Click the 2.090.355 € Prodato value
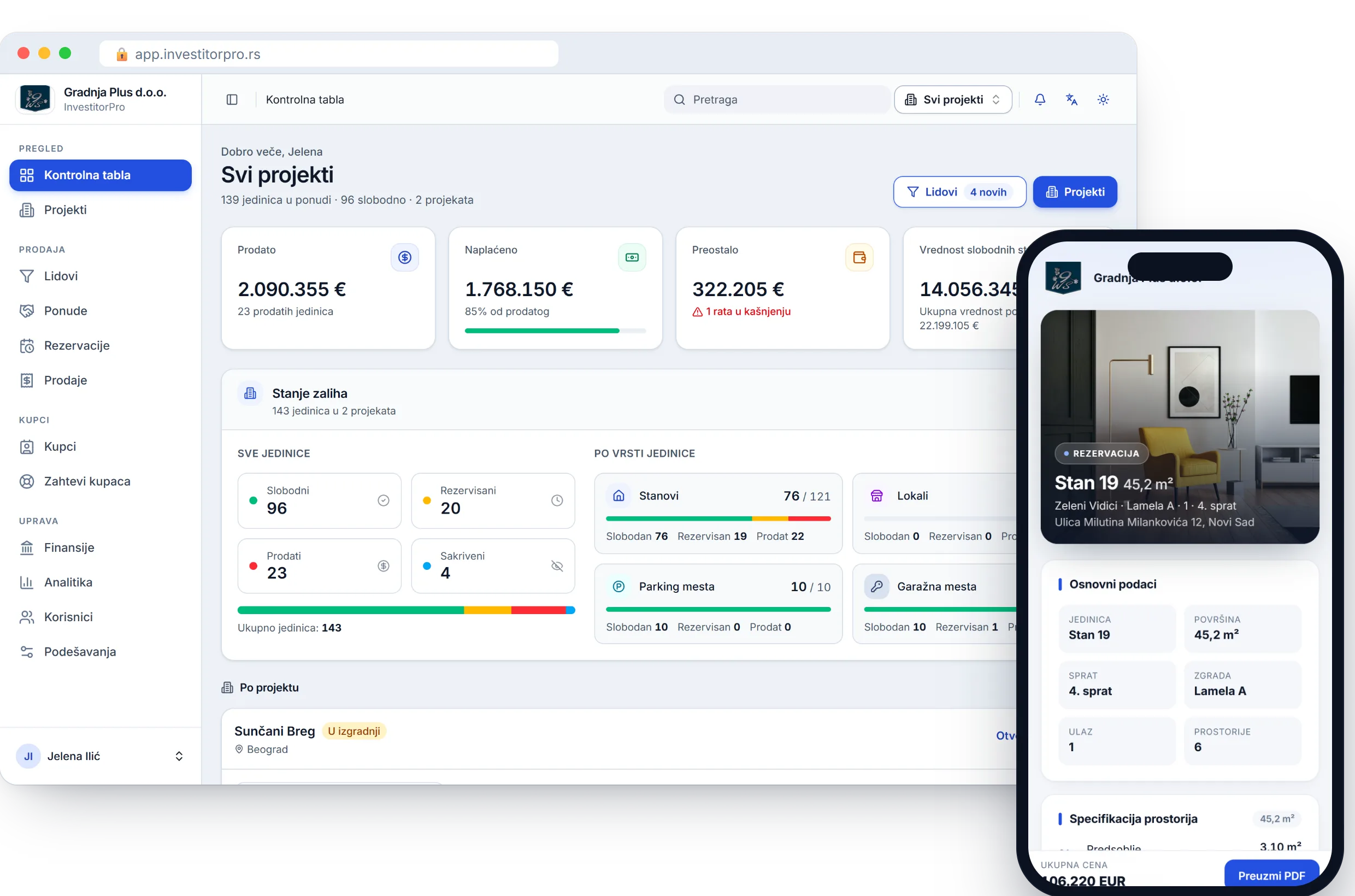The height and width of the screenshot is (896, 1355). 292,289
